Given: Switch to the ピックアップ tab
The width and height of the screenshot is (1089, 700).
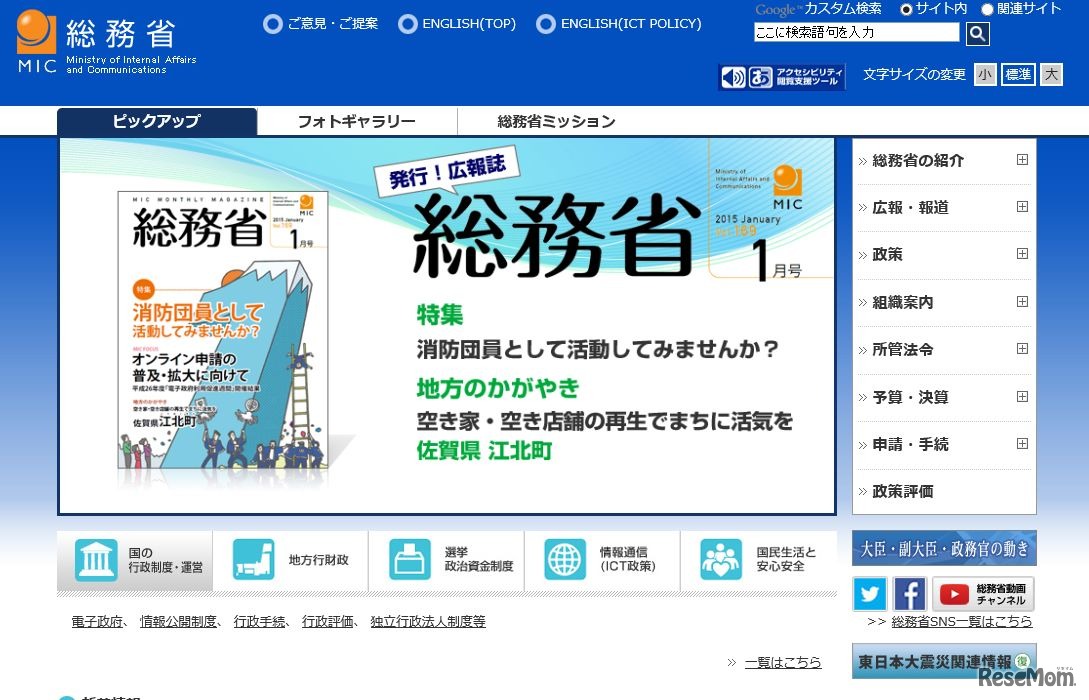Looking at the screenshot, I should coord(157,122).
